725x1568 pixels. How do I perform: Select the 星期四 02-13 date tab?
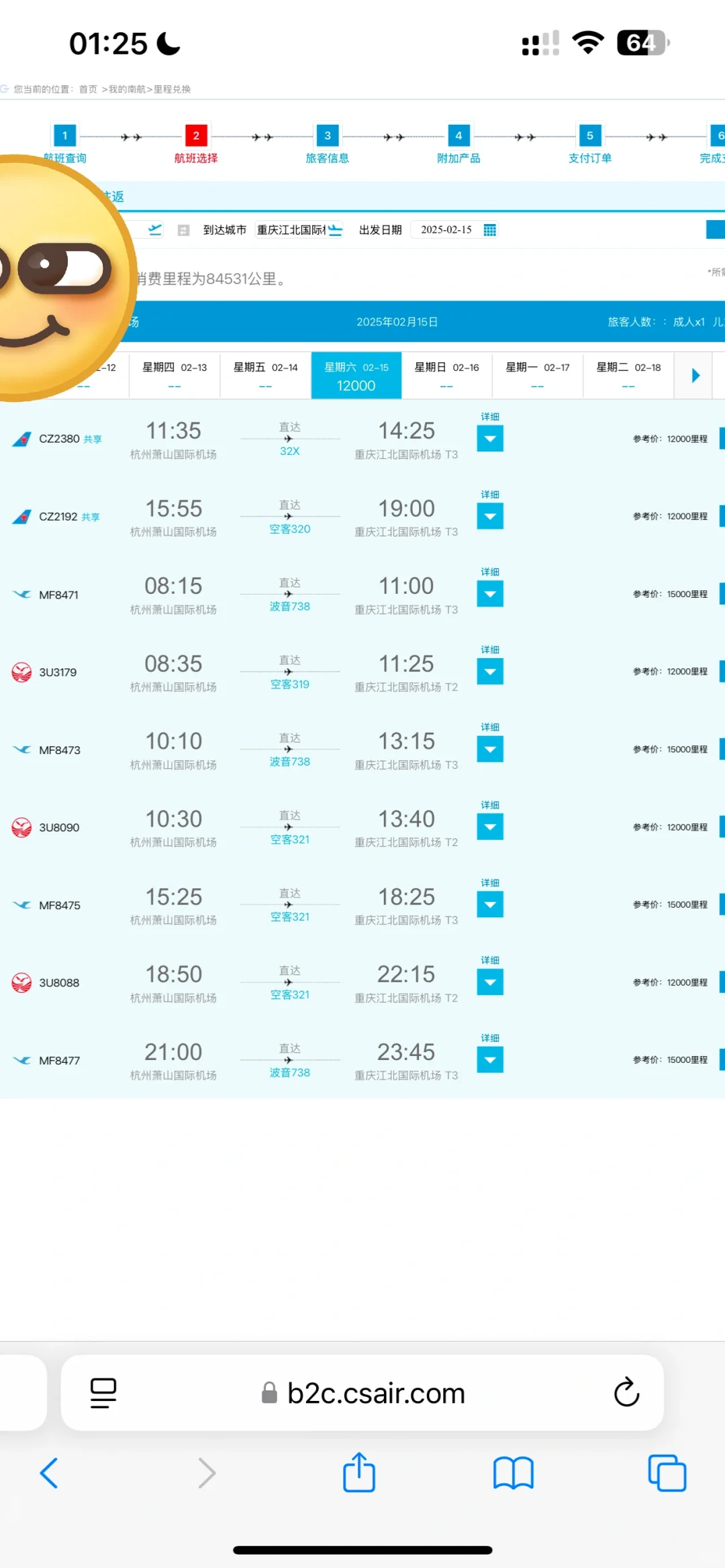coord(175,375)
